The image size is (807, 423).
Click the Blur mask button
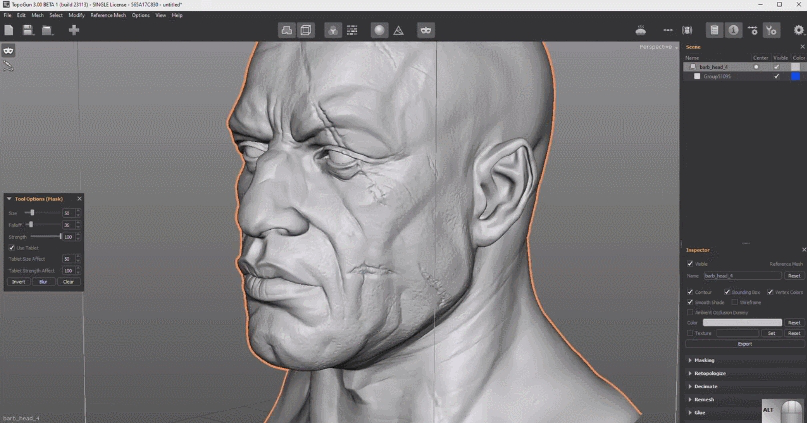pyautogui.click(x=43, y=281)
